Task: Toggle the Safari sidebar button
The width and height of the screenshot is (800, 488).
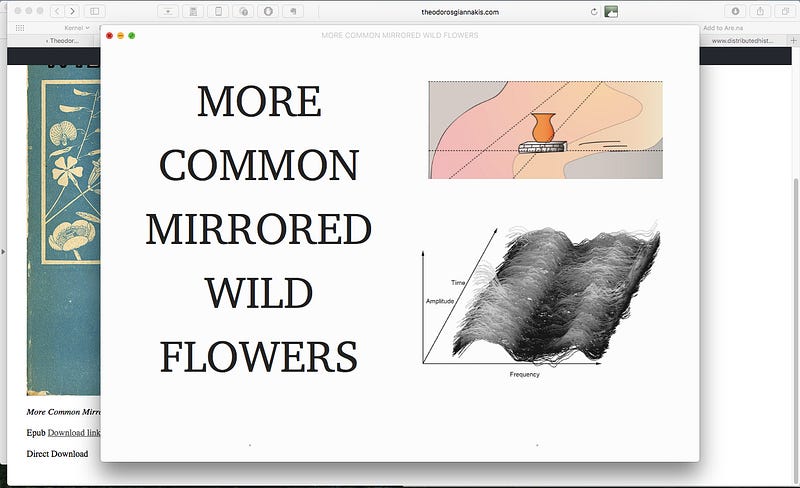Action: 95,11
